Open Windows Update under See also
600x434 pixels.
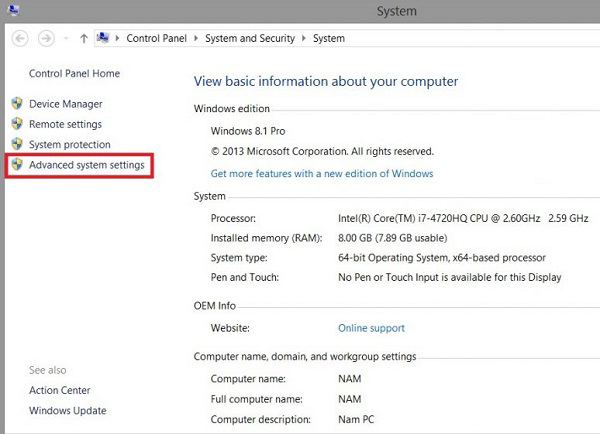point(68,411)
